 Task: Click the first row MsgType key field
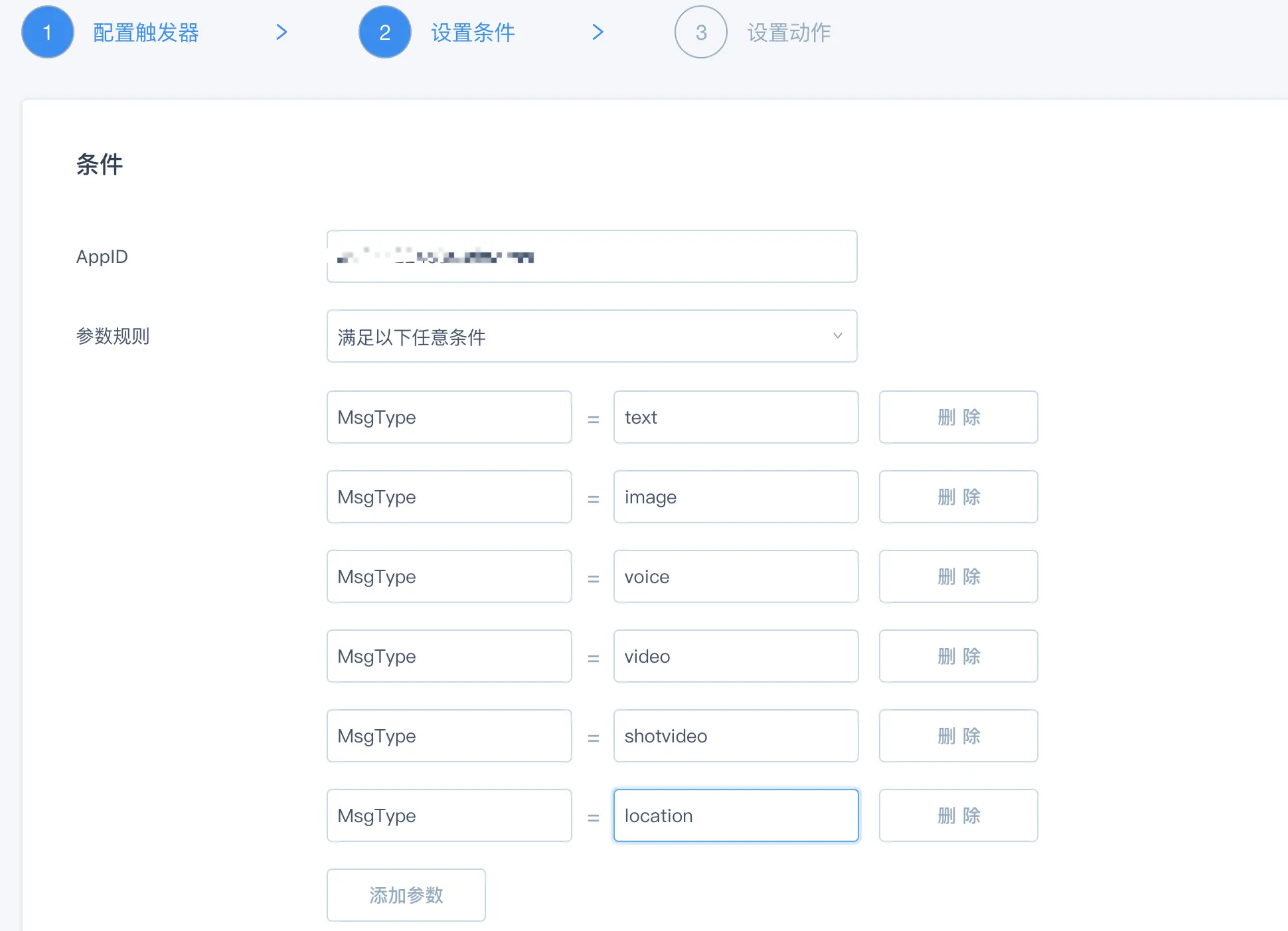(449, 417)
